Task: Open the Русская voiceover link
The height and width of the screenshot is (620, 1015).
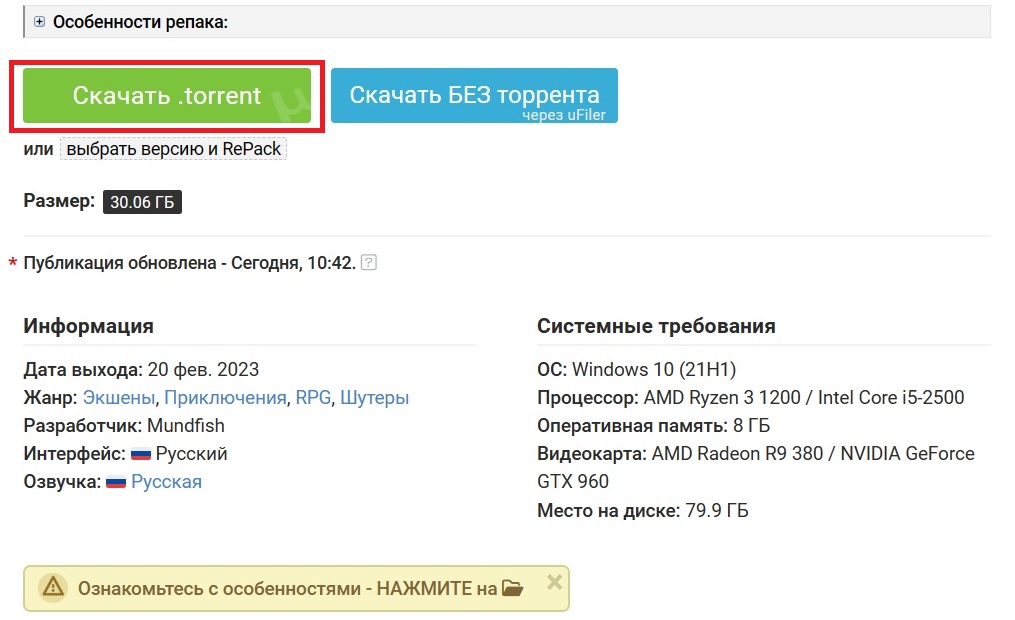Action: 166,482
